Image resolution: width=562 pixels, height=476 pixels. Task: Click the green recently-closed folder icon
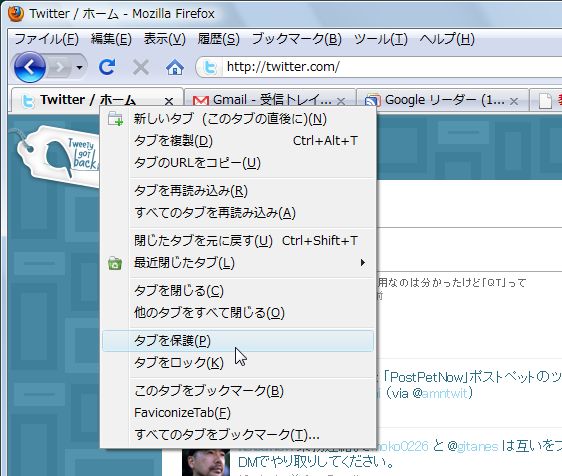point(115,263)
